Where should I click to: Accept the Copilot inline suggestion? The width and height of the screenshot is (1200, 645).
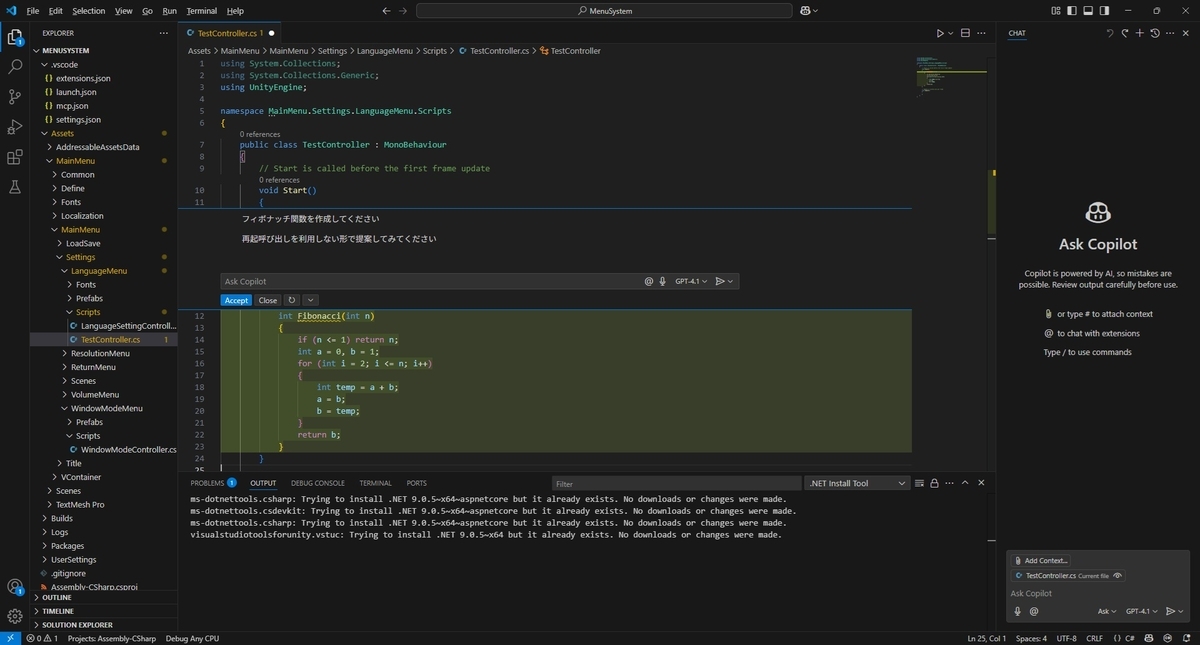[x=236, y=300]
